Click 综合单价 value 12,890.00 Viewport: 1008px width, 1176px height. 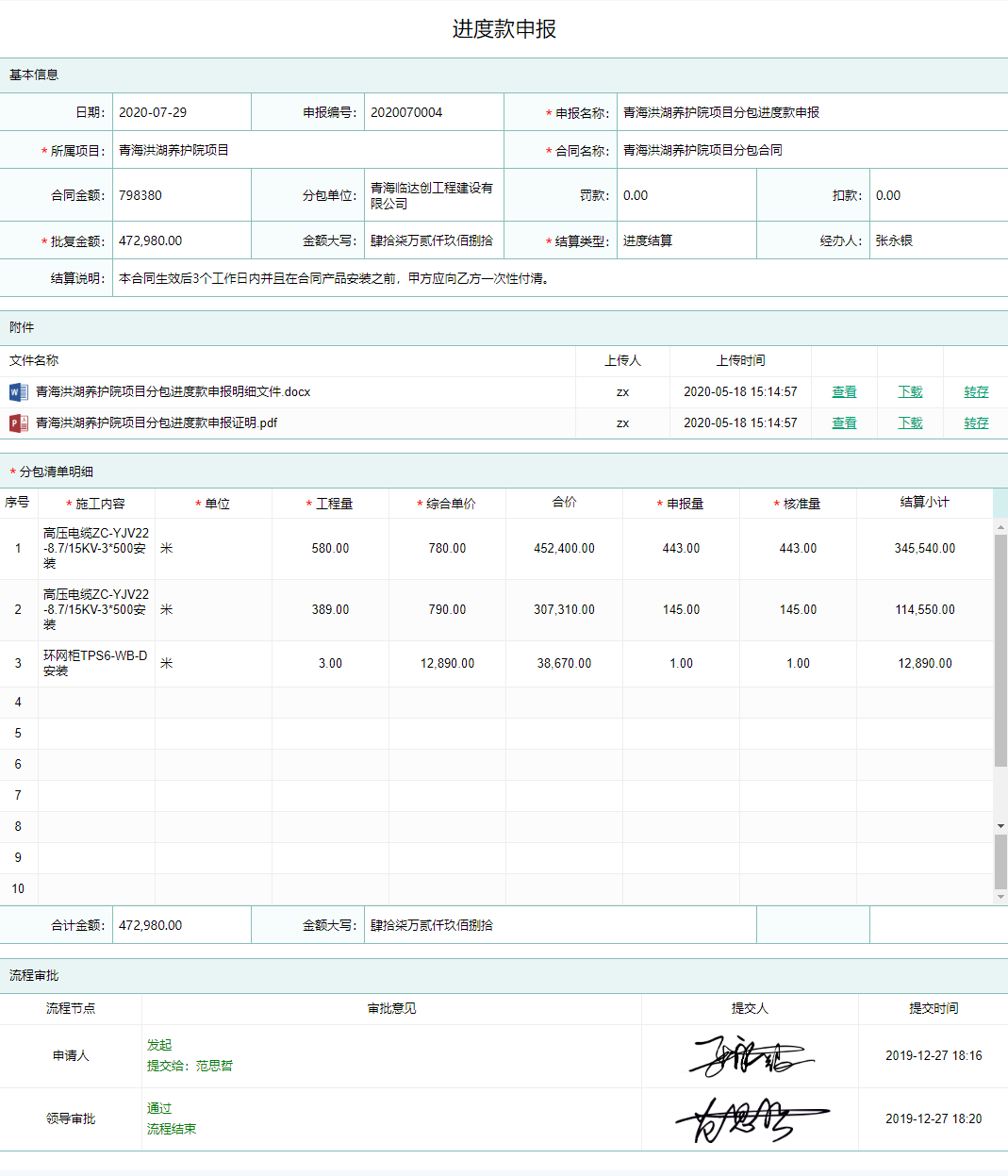tap(447, 663)
